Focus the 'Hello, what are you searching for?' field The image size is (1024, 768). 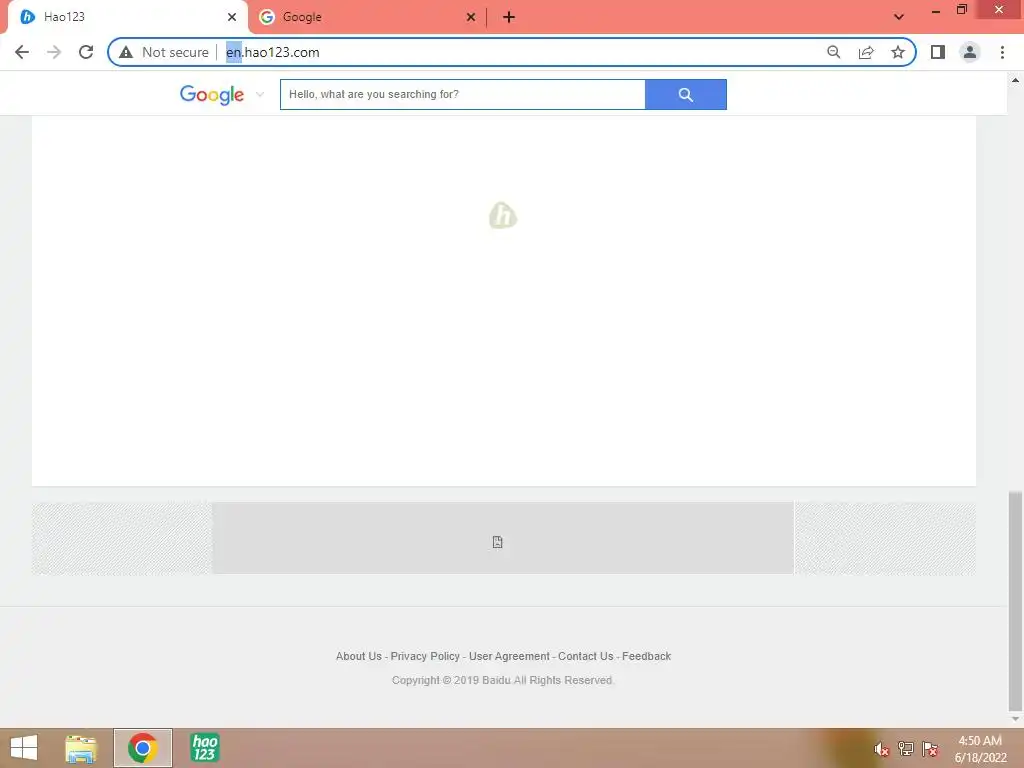462,95
